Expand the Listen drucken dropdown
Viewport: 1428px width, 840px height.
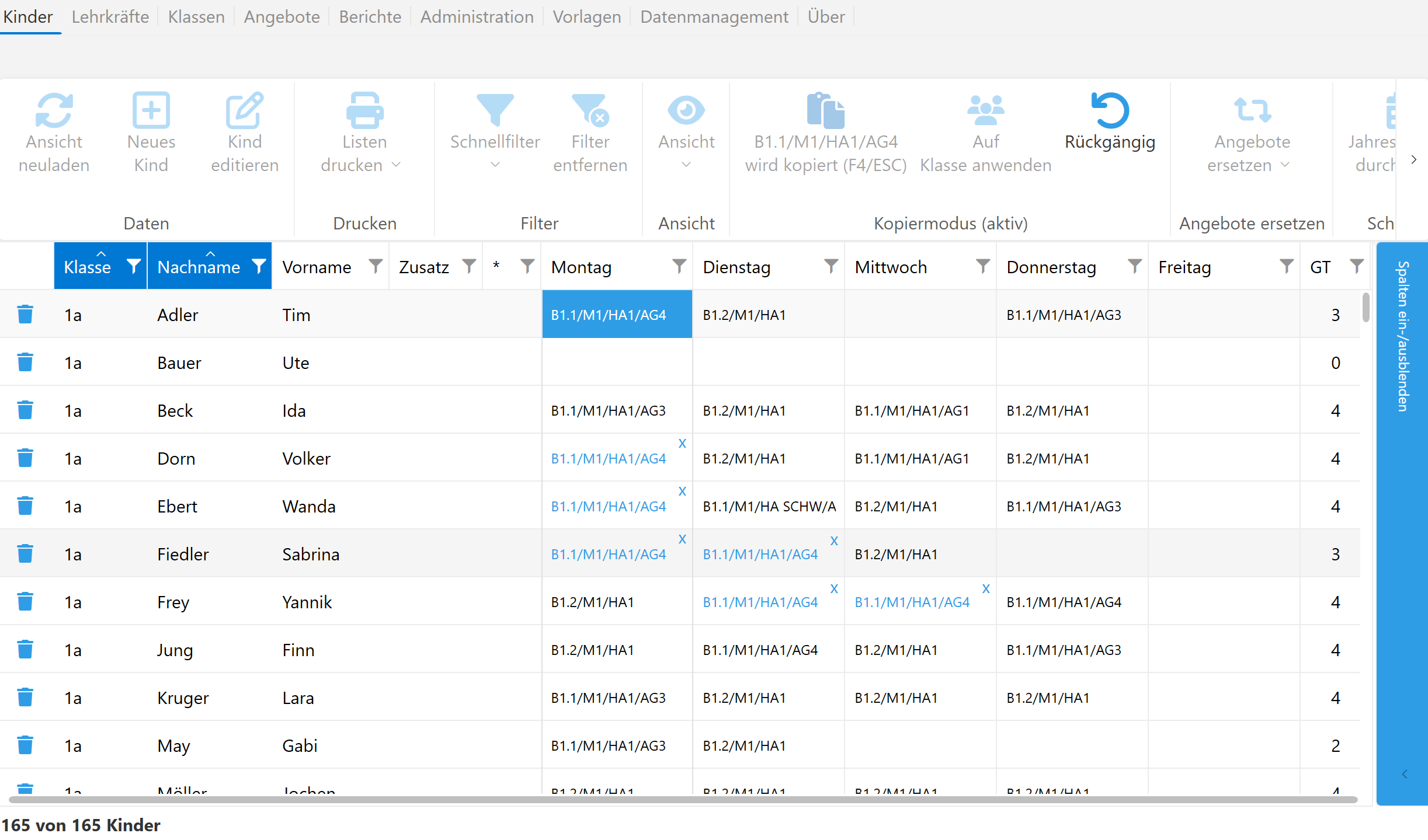397,165
